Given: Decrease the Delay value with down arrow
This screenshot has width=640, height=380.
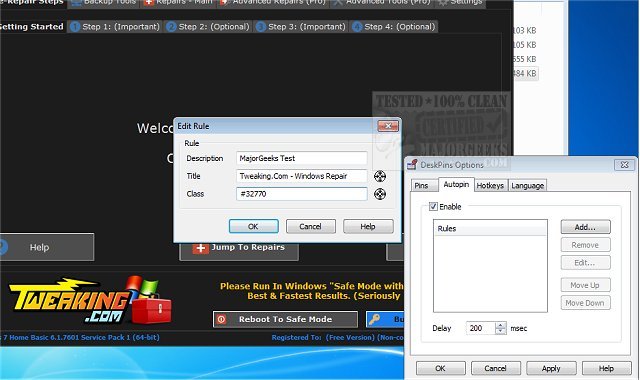Looking at the screenshot, I should [x=500, y=331].
